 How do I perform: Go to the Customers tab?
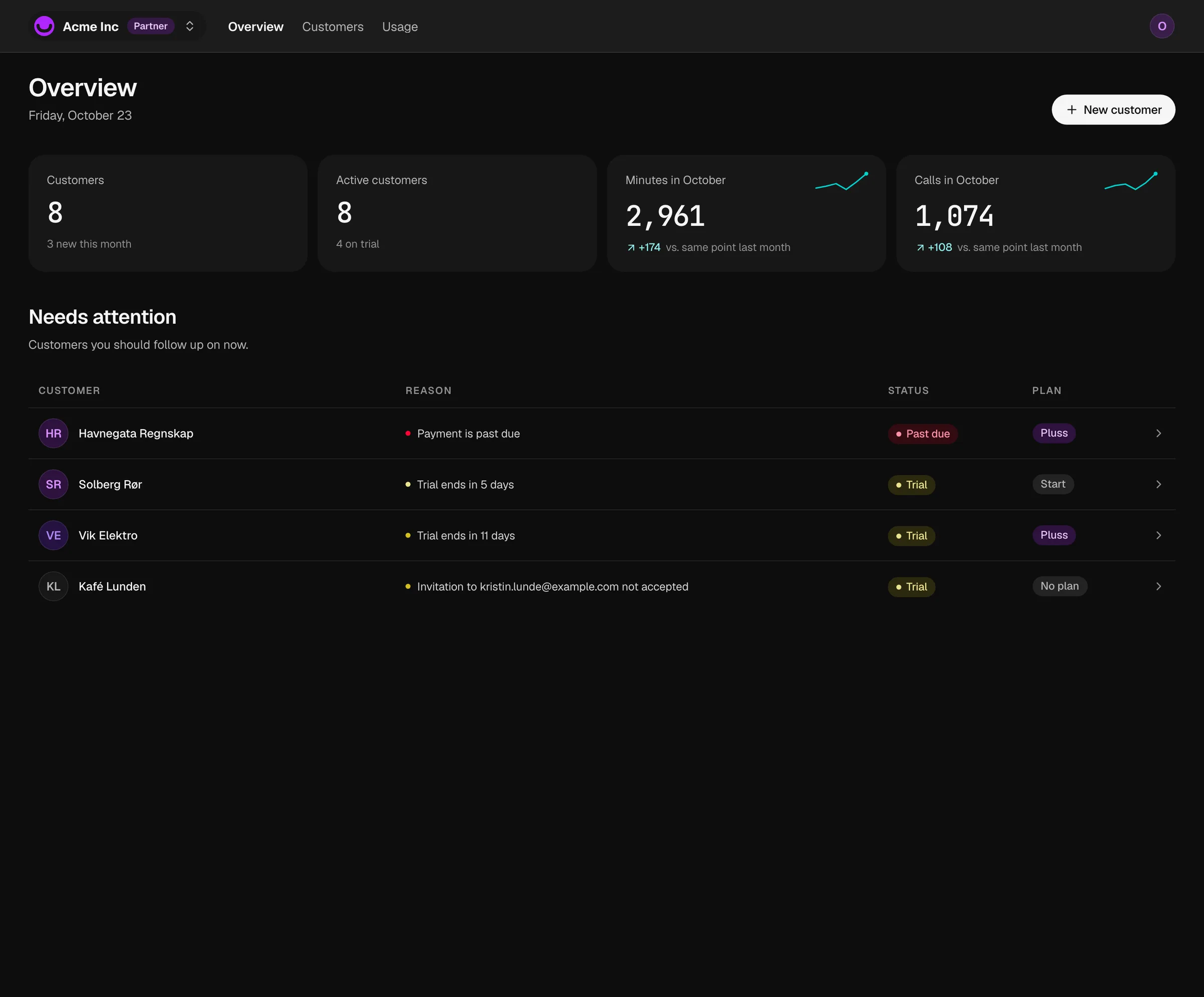pos(333,27)
